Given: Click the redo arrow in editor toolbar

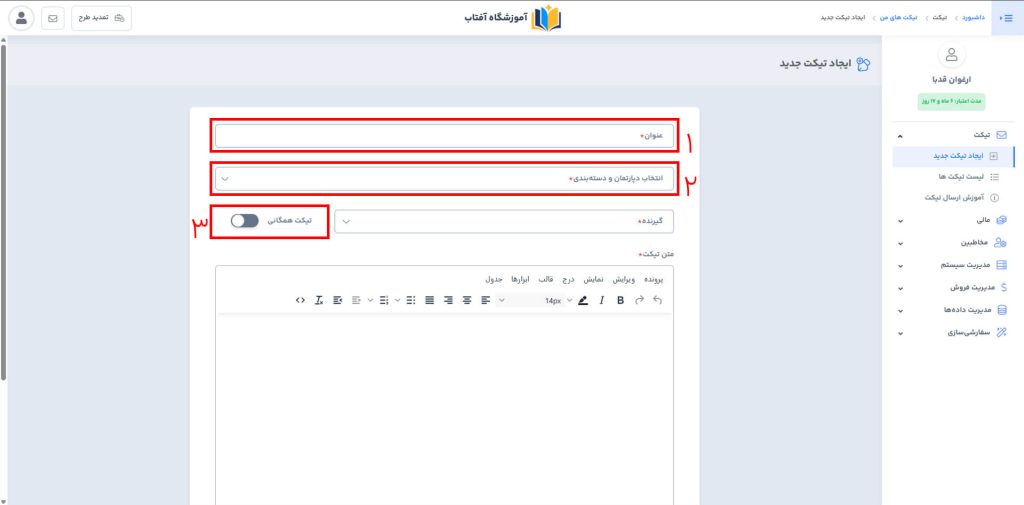Looking at the screenshot, I should pos(639,300).
